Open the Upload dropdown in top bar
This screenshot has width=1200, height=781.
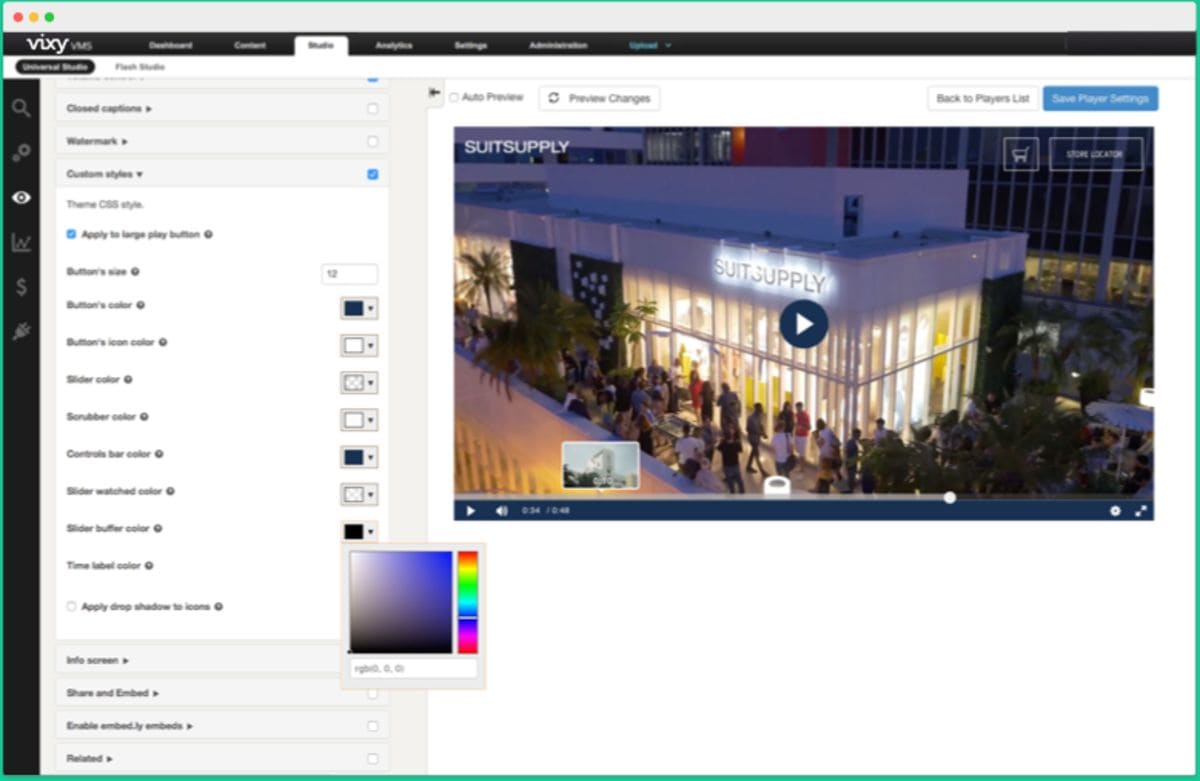click(x=650, y=45)
